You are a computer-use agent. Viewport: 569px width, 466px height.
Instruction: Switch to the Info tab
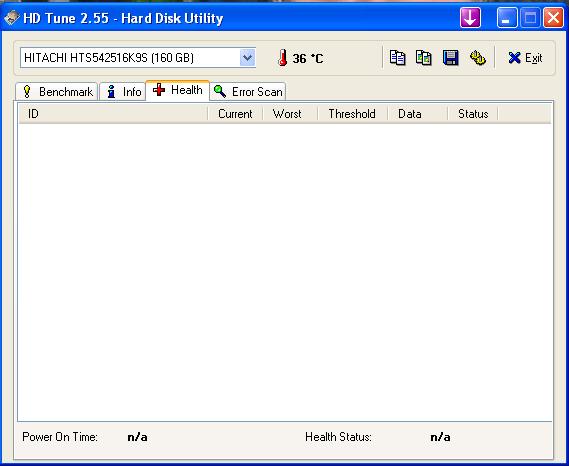pos(123,91)
